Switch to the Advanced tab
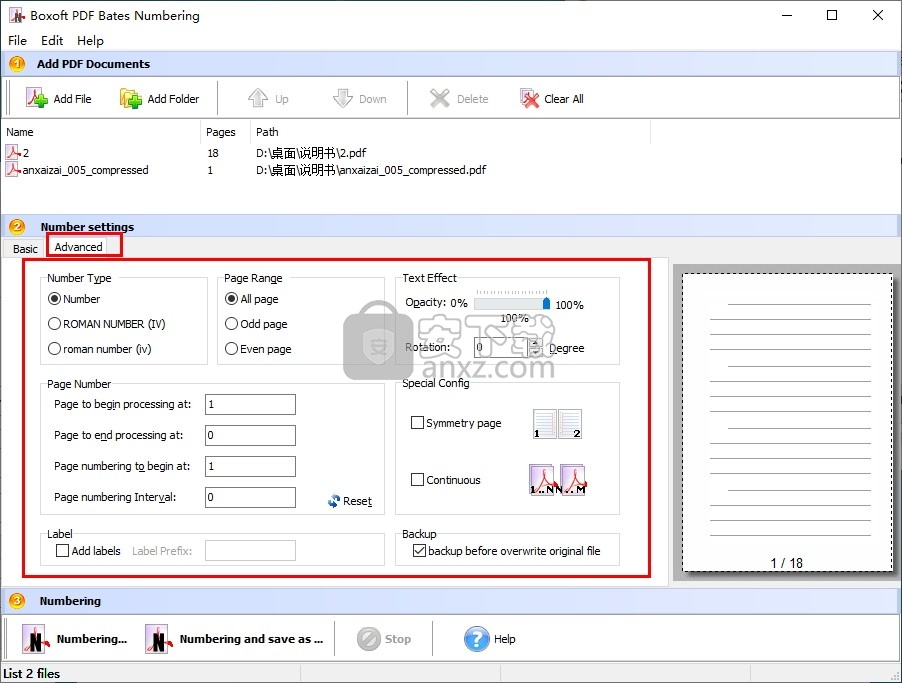The height and width of the screenshot is (683, 902). point(79,247)
